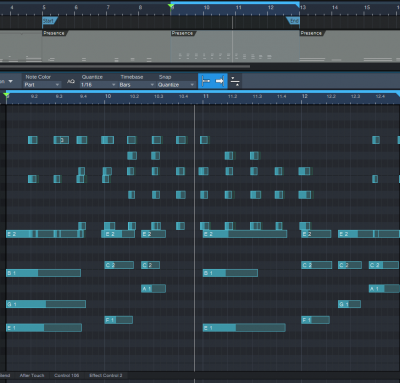Select the B 1 note starting at bar 11
The width and height of the screenshot is (400, 383).
[230, 273]
